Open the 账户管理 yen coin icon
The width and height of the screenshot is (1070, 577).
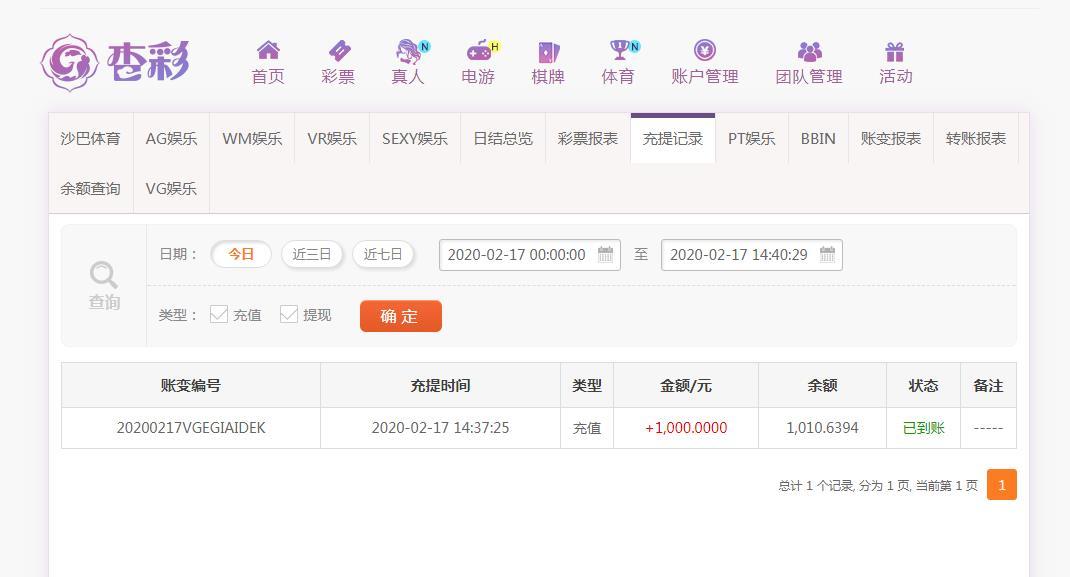(705, 50)
